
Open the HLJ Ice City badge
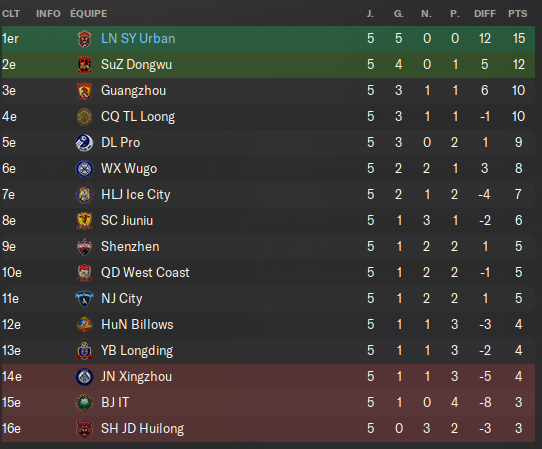84,195
